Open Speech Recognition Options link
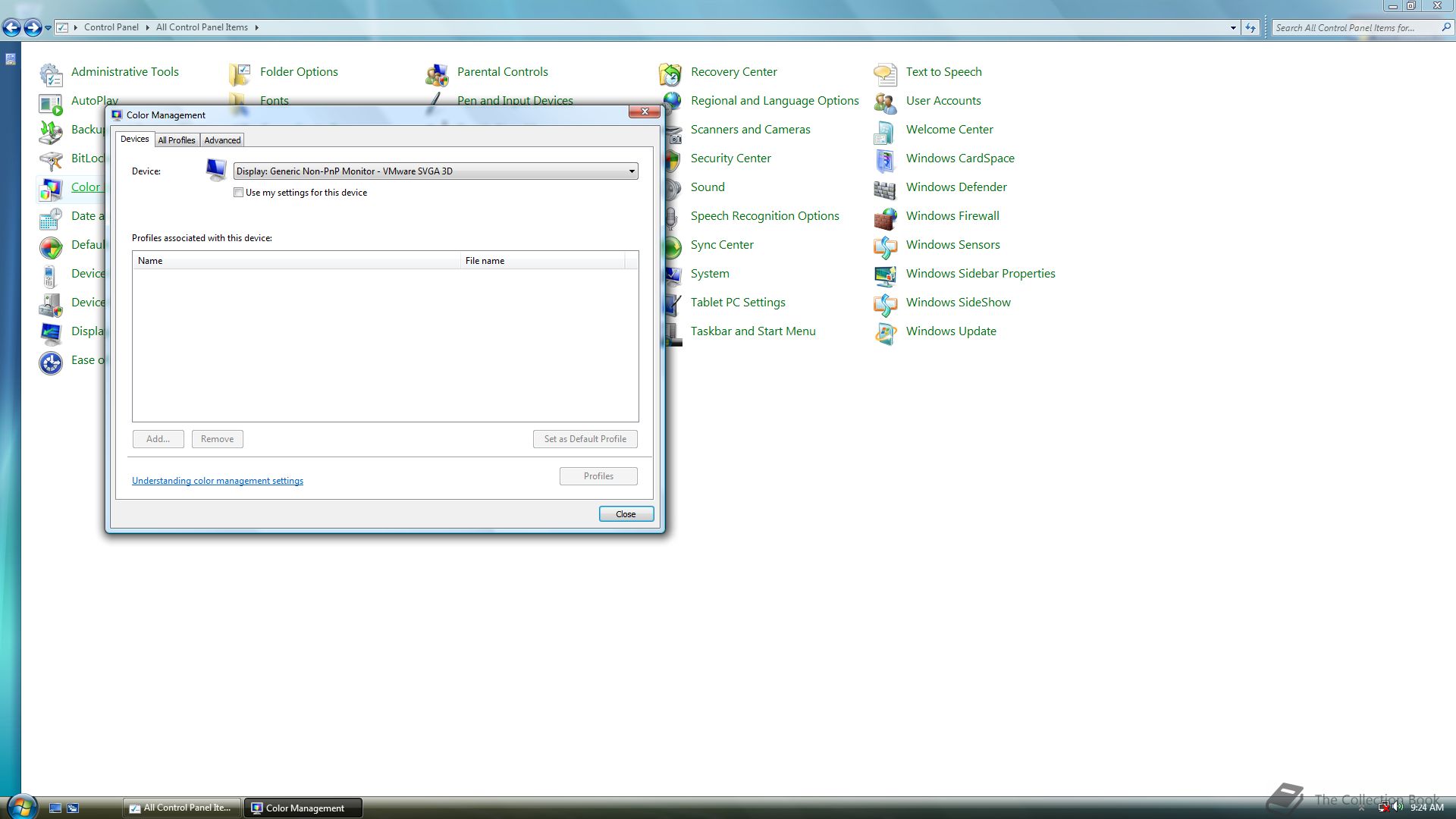 click(x=764, y=216)
